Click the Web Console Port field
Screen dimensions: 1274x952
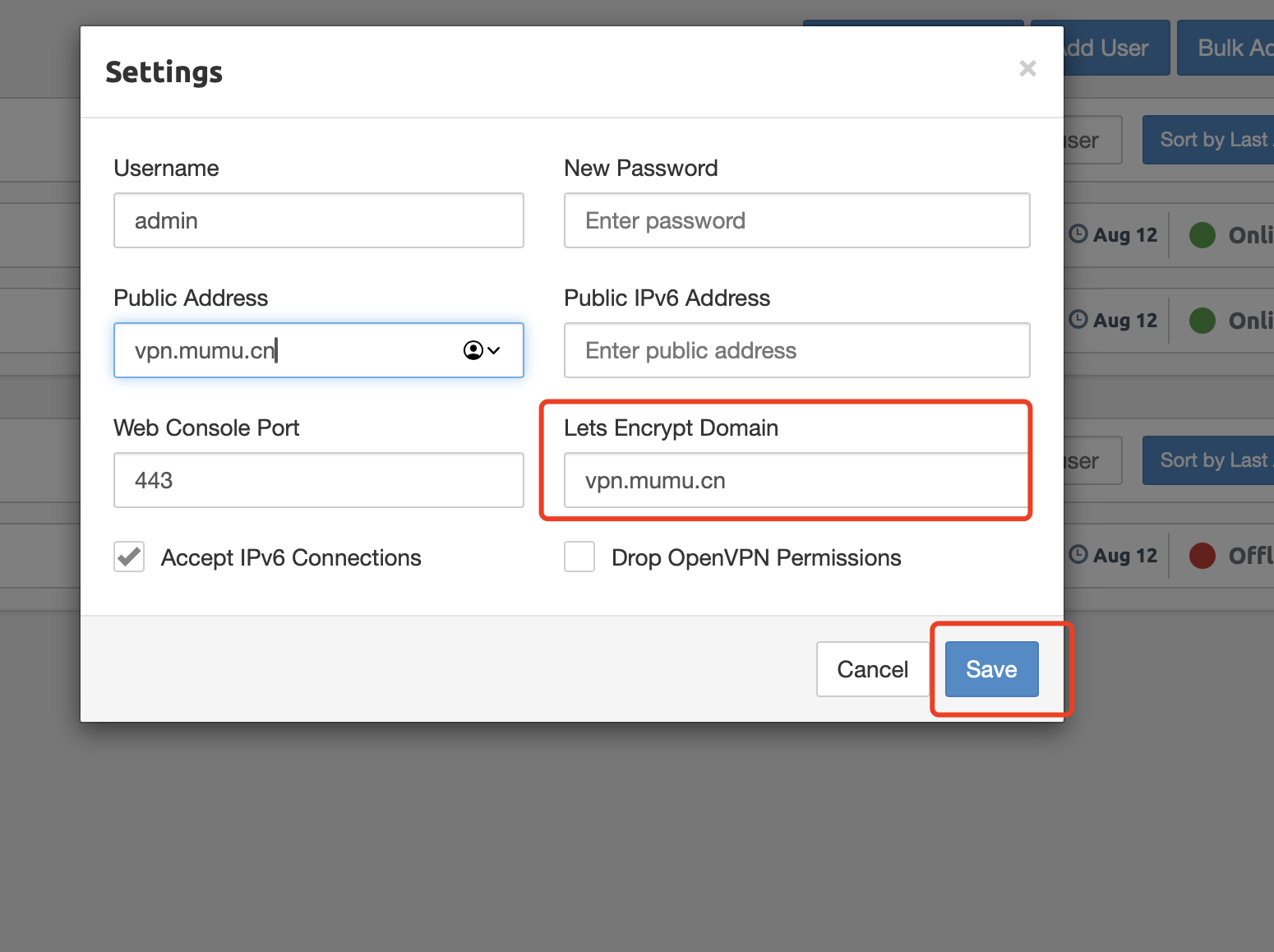[319, 480]
